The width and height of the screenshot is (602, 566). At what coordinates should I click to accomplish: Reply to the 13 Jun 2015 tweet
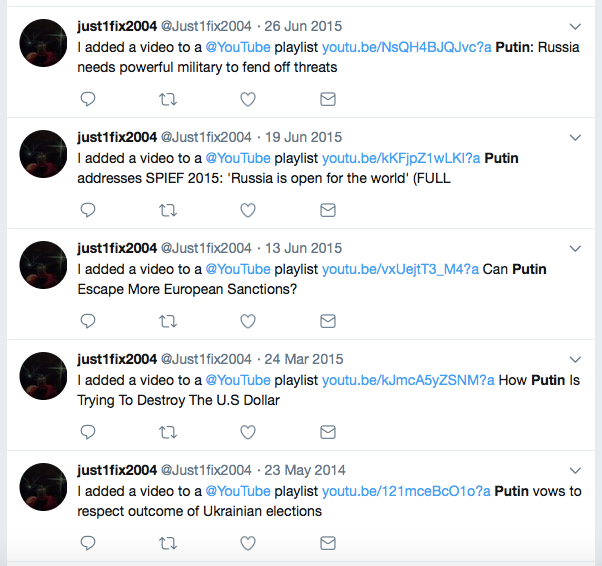point(88,321)
